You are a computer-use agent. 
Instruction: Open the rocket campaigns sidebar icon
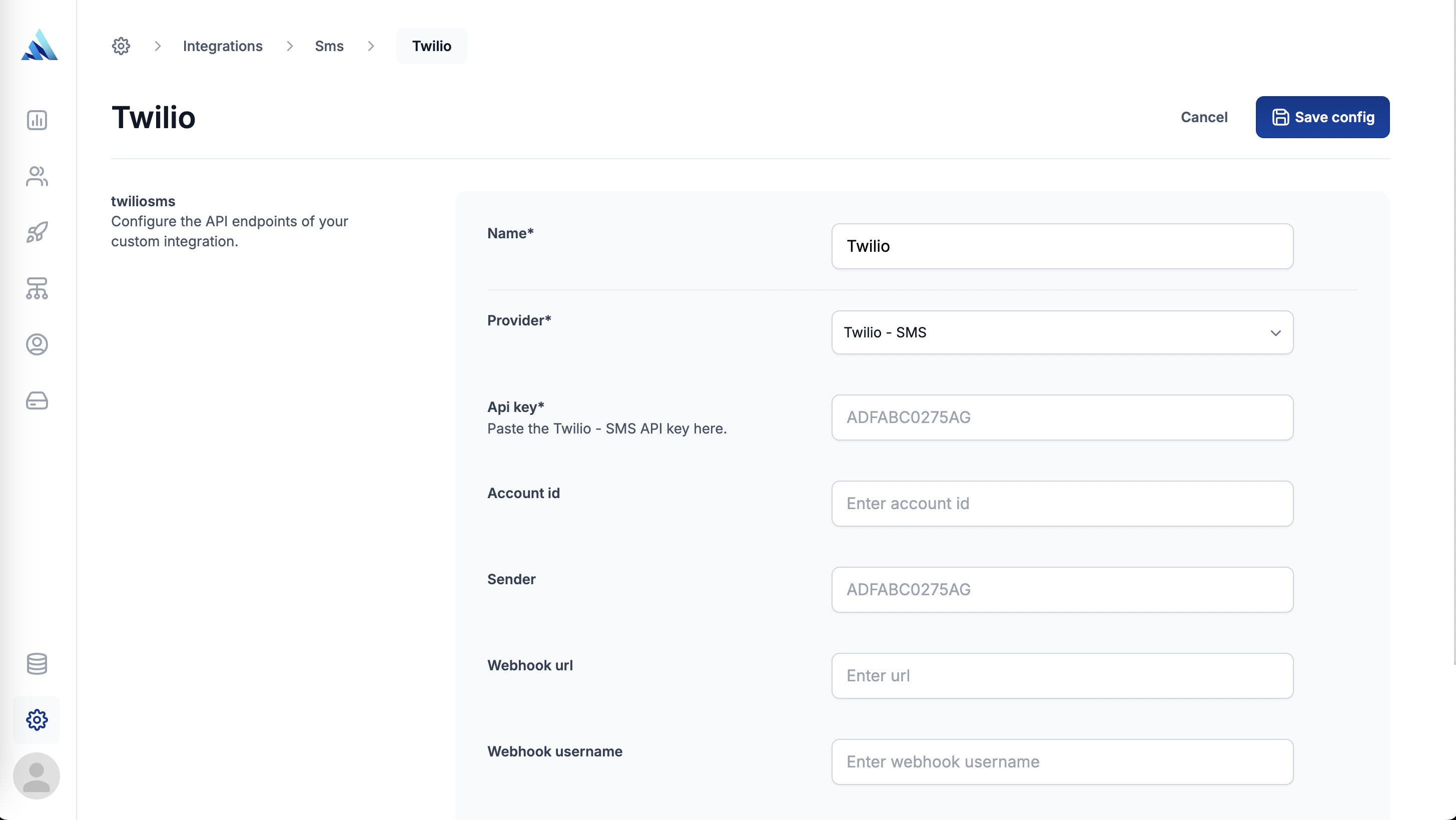coord(37,232)
